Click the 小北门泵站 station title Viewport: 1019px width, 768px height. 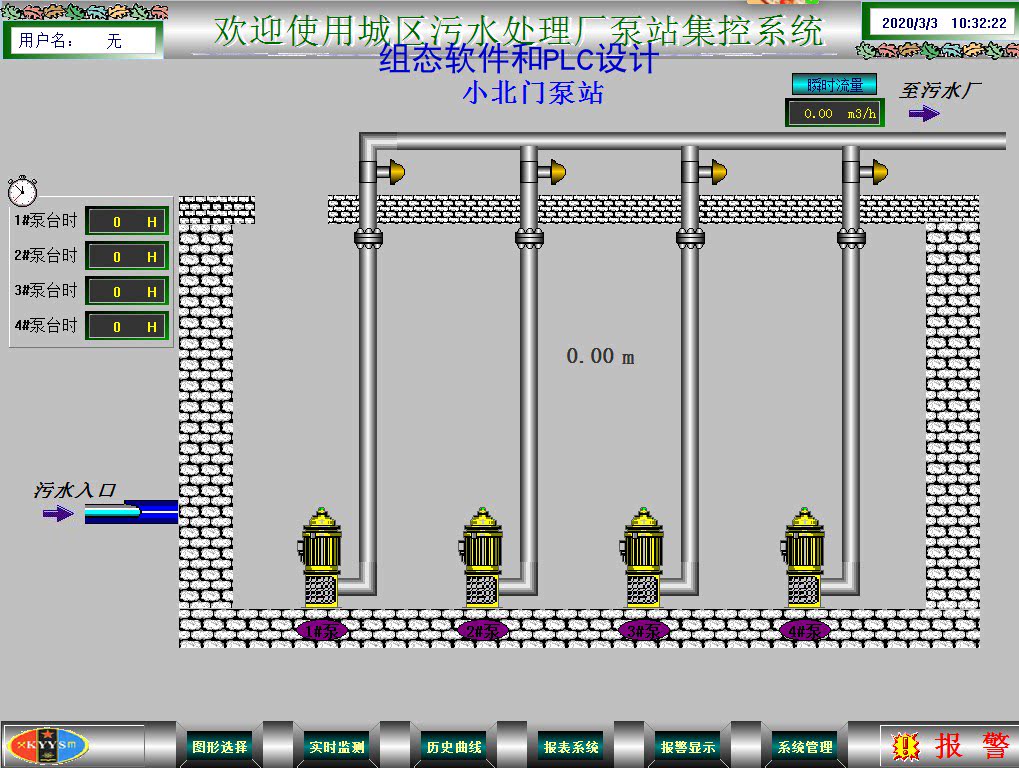(533, 92)
